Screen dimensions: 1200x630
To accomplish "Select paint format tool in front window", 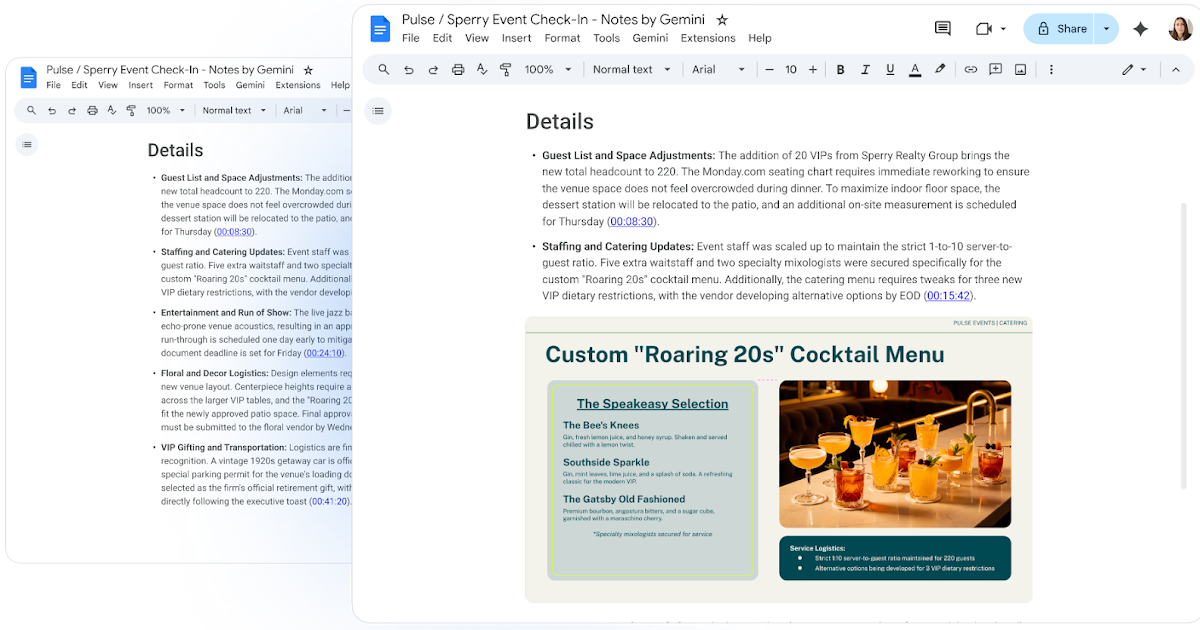I will 505,70.
